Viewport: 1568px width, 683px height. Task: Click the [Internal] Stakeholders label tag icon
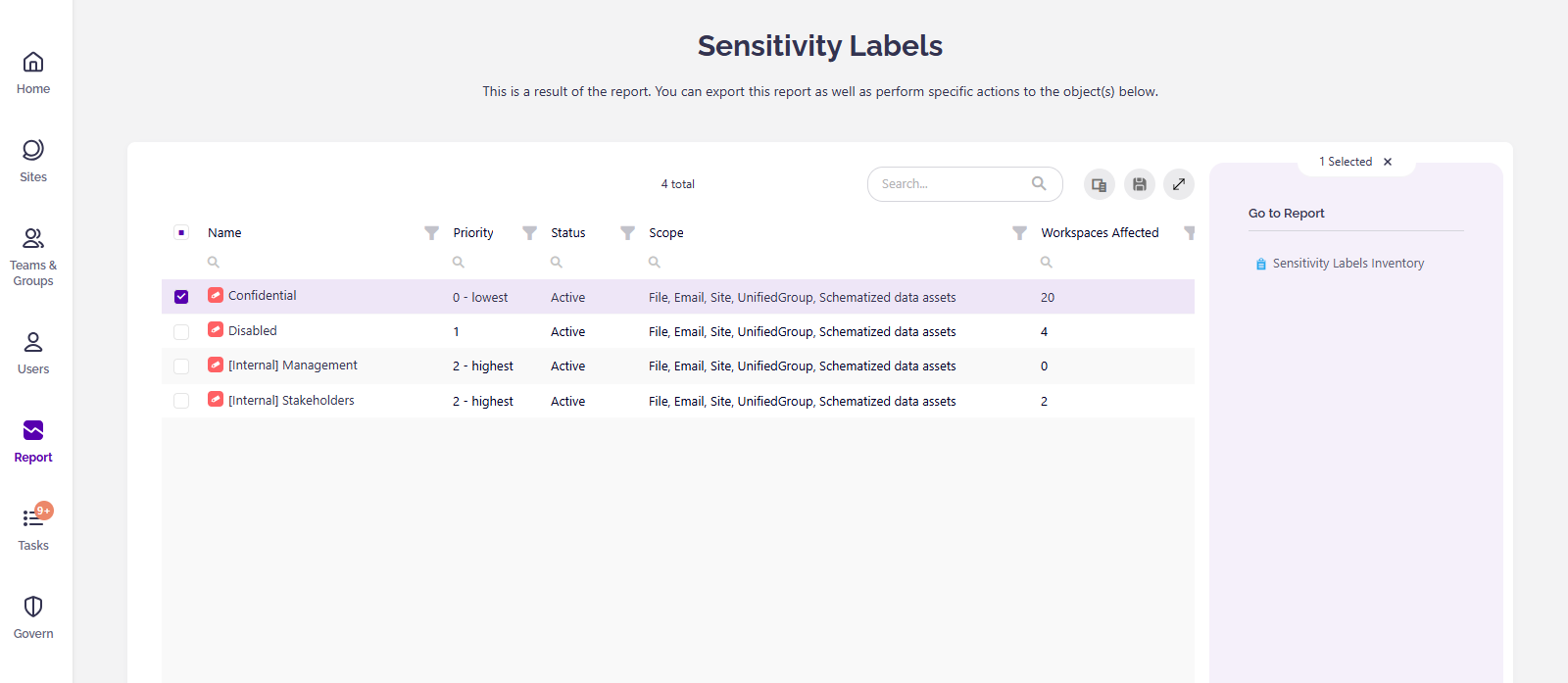[216, 400]
